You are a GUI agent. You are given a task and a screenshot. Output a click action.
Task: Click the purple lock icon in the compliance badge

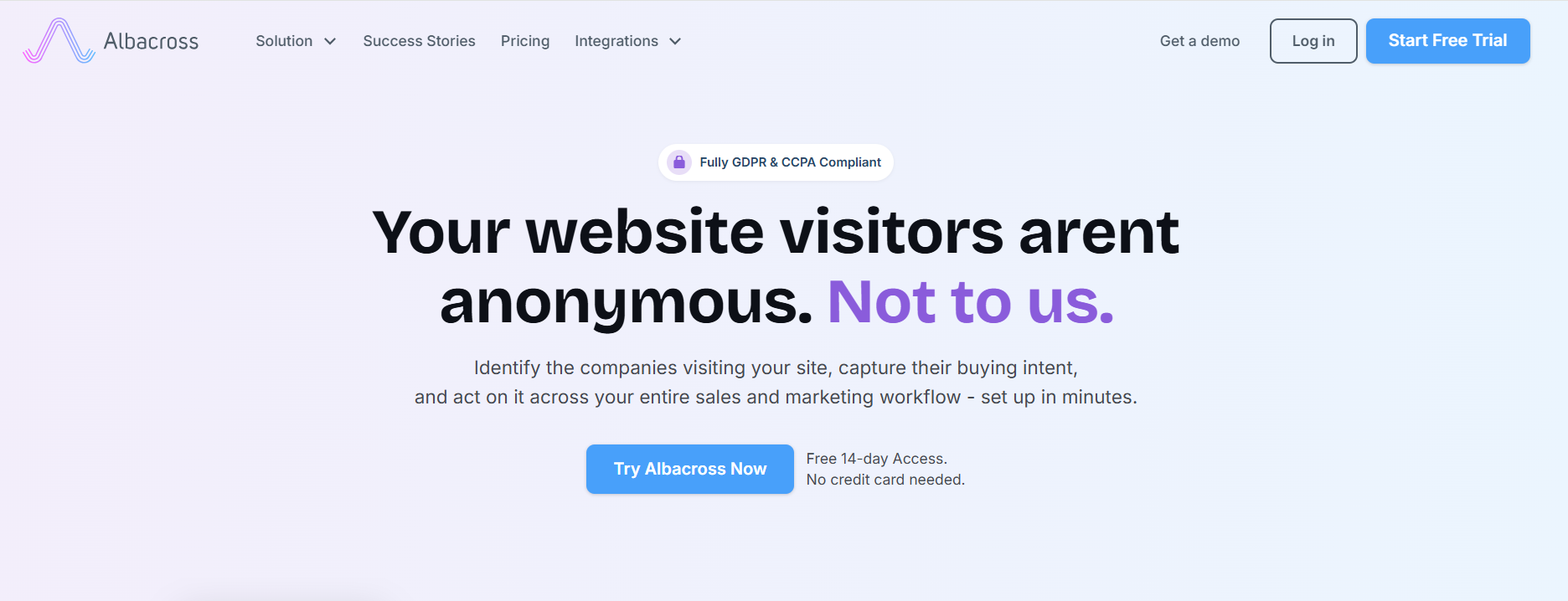pos(678,162)
